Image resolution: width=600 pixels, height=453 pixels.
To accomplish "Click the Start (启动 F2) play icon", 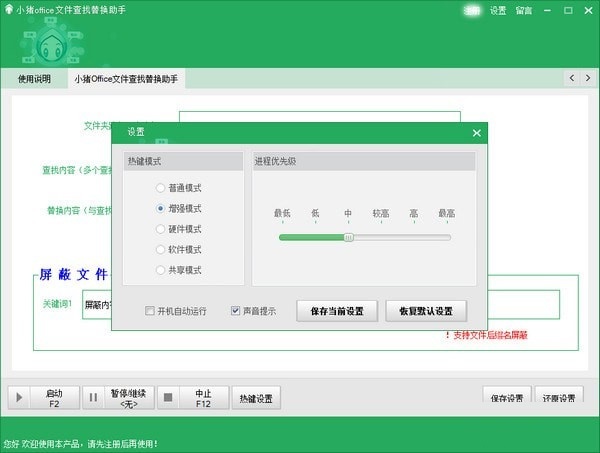I will tap(20, 398).
